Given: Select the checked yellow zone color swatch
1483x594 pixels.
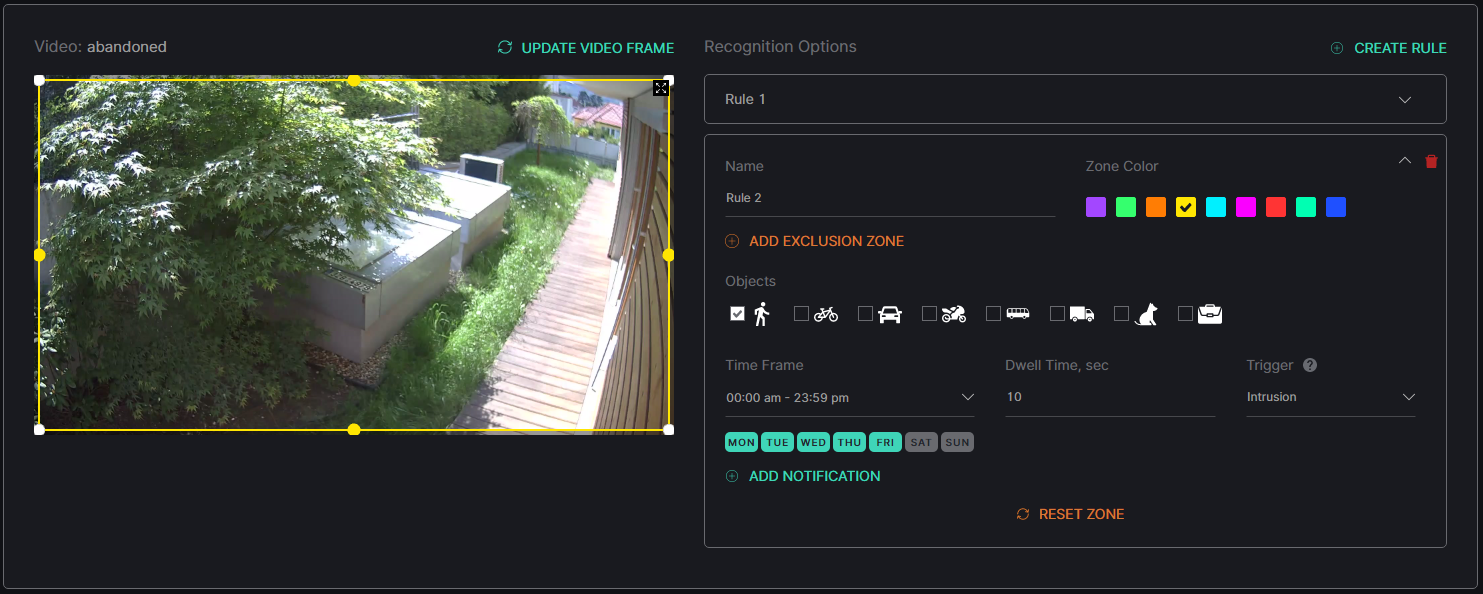Looking at the screenshot, I should pos(1186,207).
